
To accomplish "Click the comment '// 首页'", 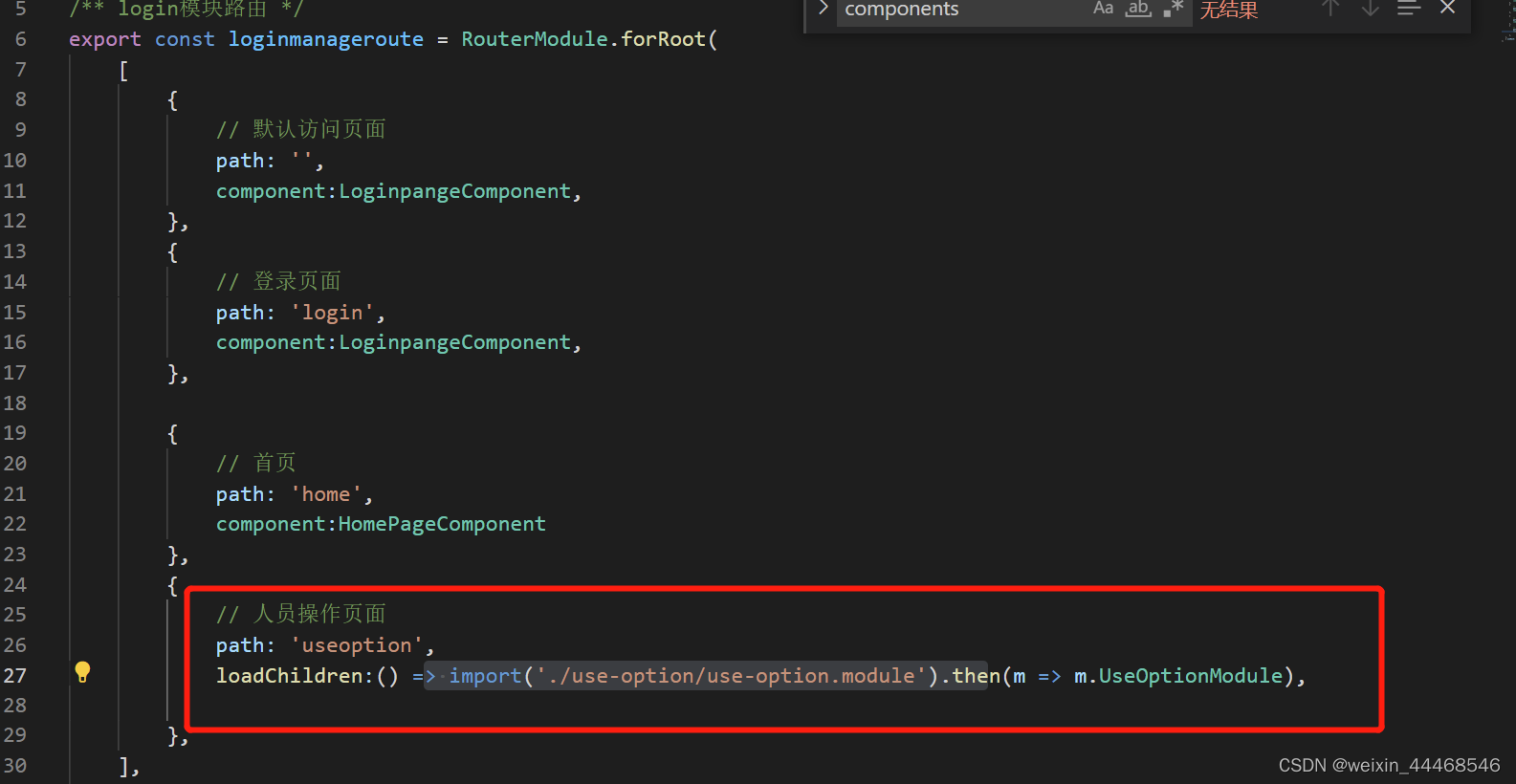I will point(256,463).
